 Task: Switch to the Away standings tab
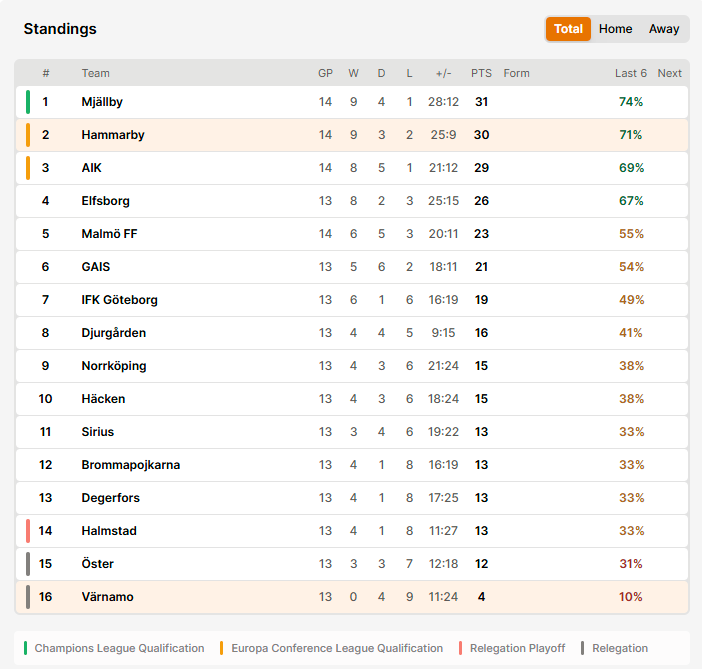[x=664, y=29]
